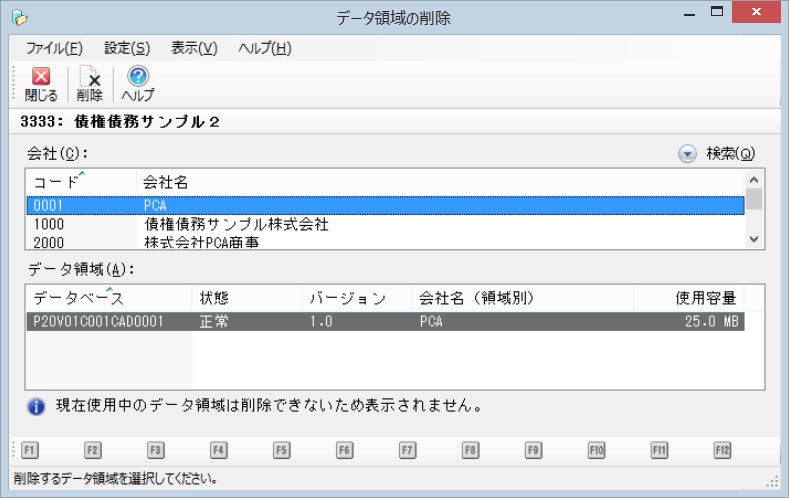Viewport: 789px width, 498px height.
Task: Expand the 検索(Q) search panel arrow
Action: (x=687, y=153)
